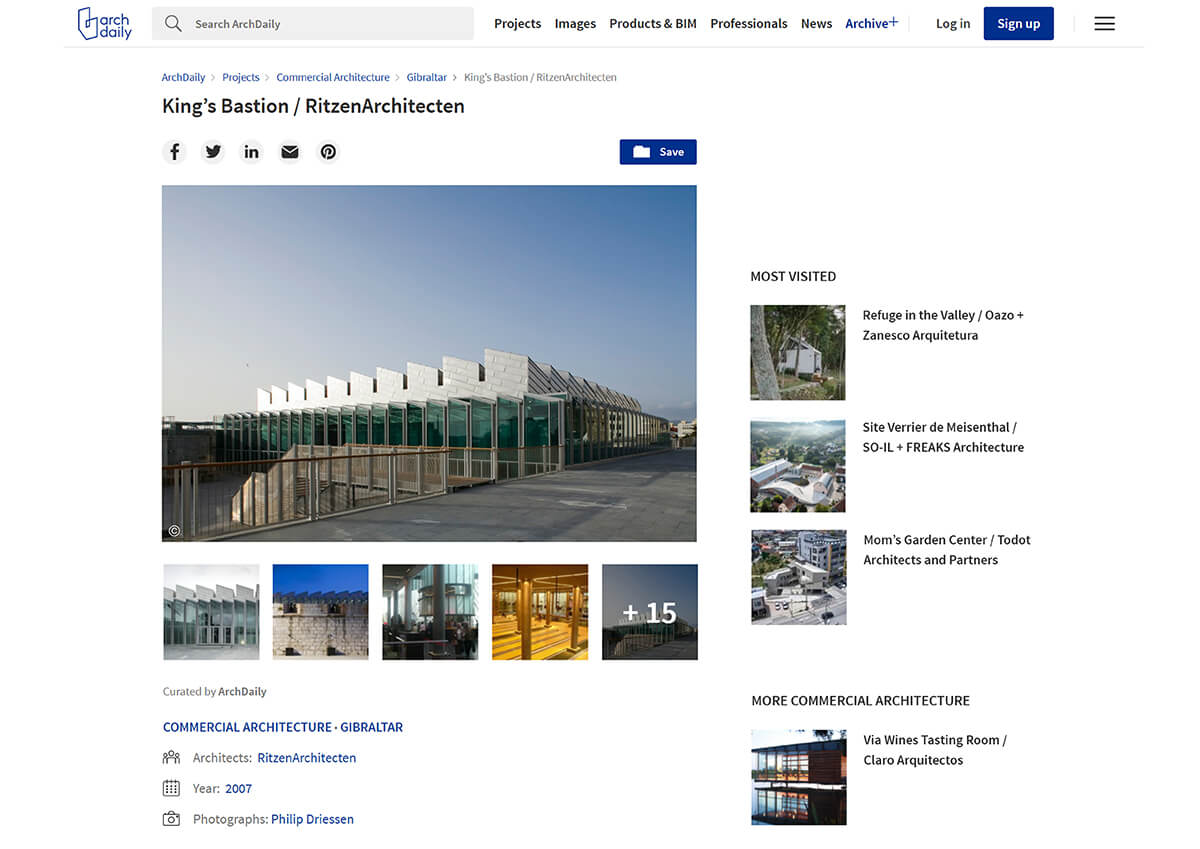Follow the RitzenArchitecten architects link
Image resolution: width=1200 pixels, height=849 pixels.
click(306, 758)
